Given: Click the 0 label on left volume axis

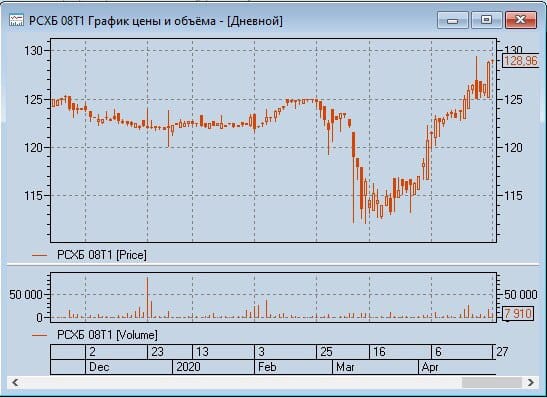Looking at the screenshot, I should (39, 318).
